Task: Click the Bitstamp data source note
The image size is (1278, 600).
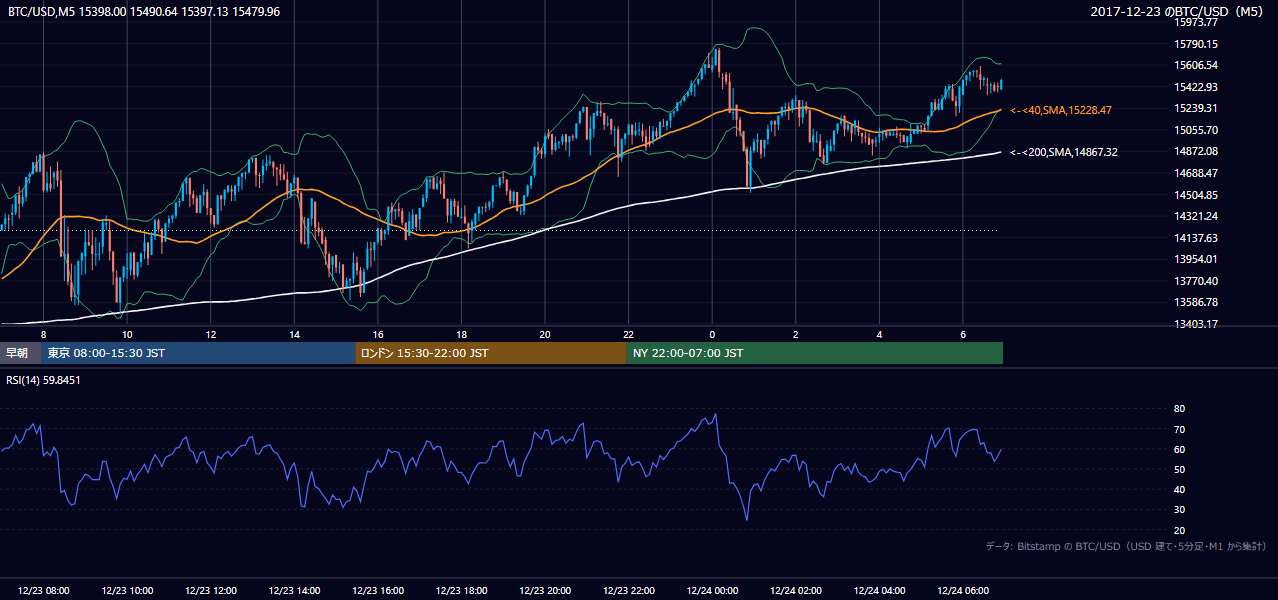Action: [x=1126, y=546]
